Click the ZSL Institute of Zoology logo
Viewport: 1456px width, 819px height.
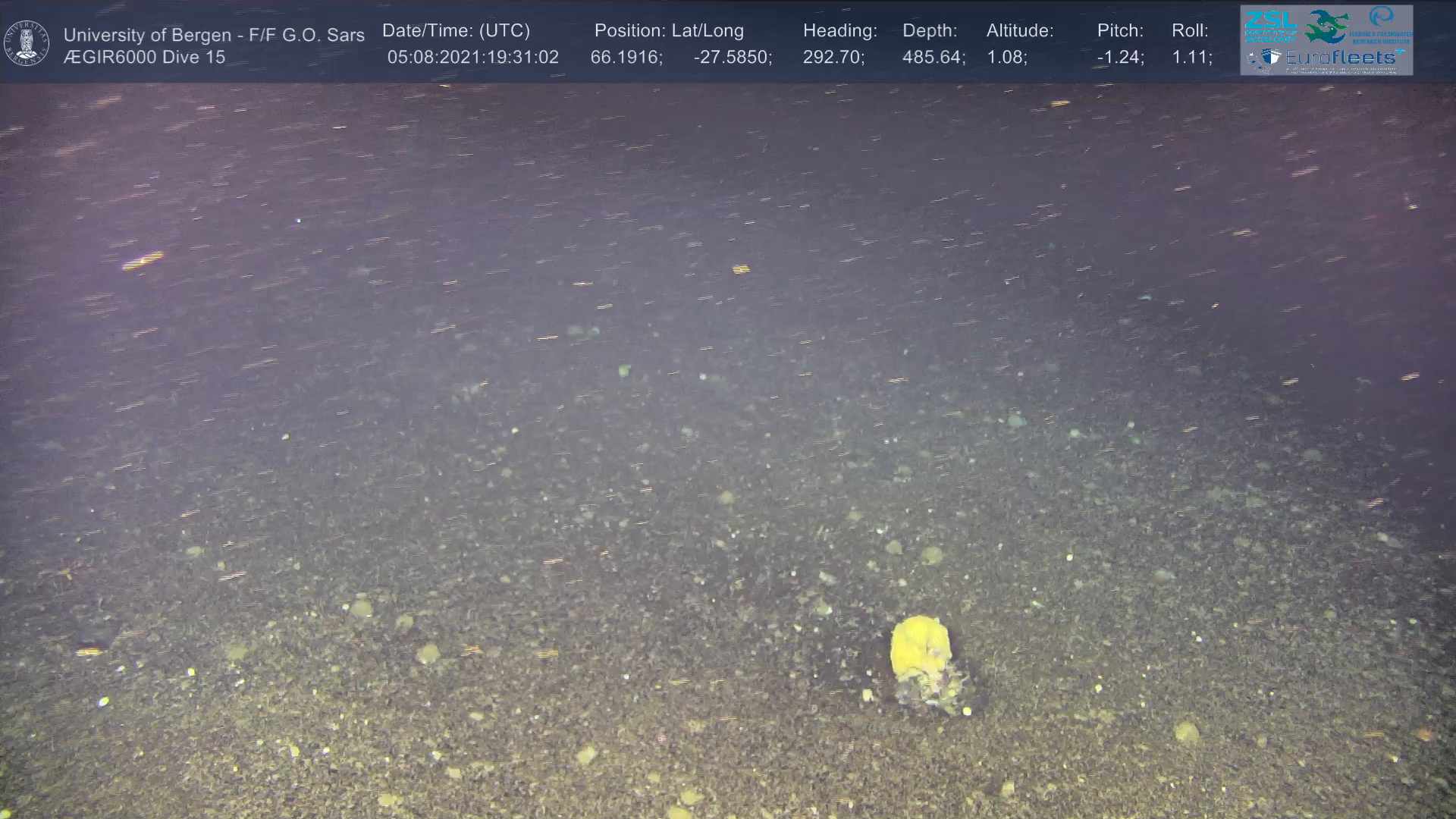[1270, 25]
